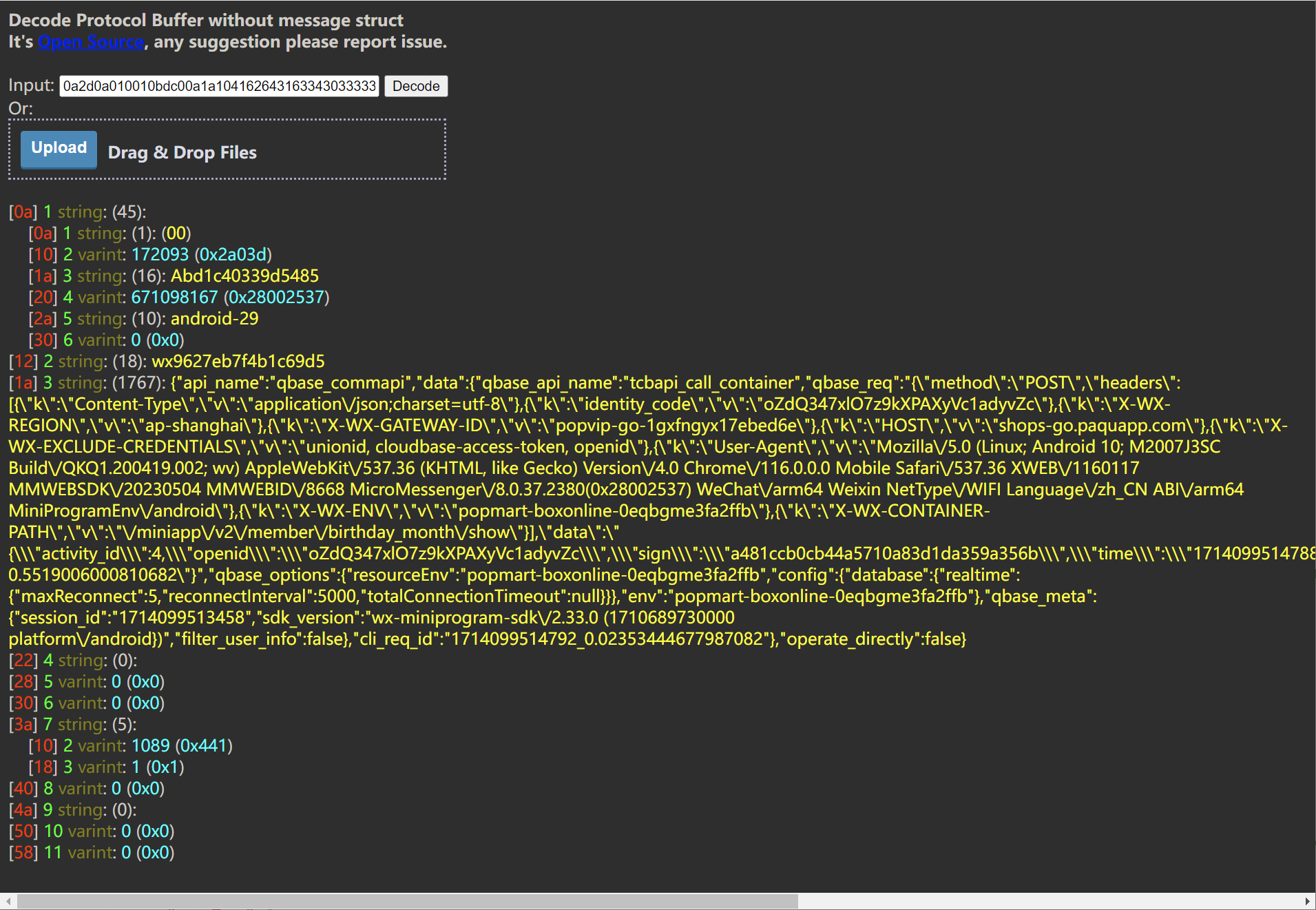1316x910 pixels.
Task: Click the horizontal scrollbar thumb
Action: 406,901
